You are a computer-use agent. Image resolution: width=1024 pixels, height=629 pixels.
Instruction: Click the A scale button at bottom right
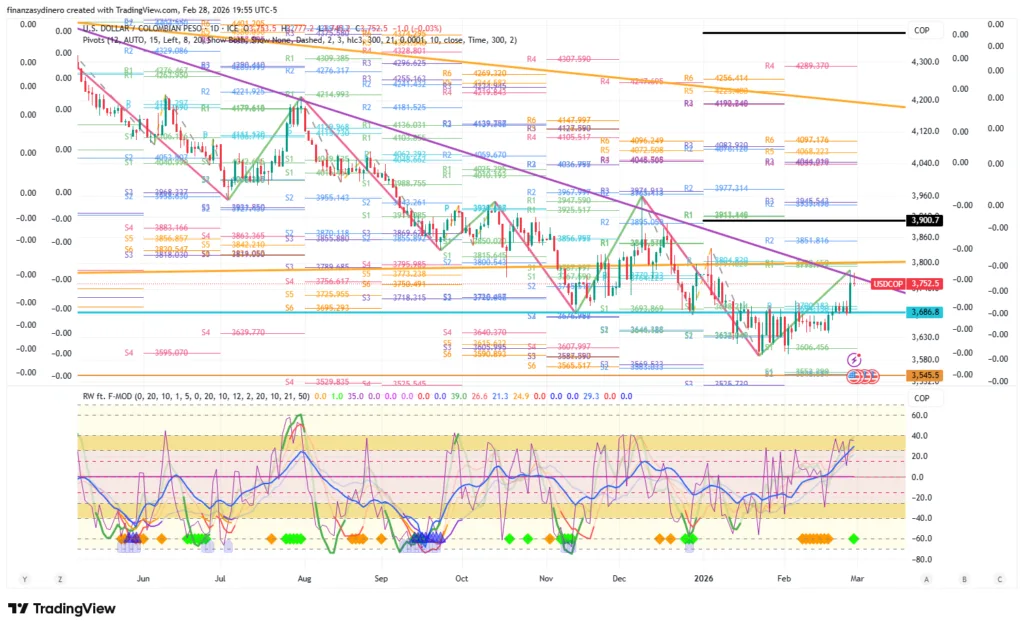click(x=927, y=579)
